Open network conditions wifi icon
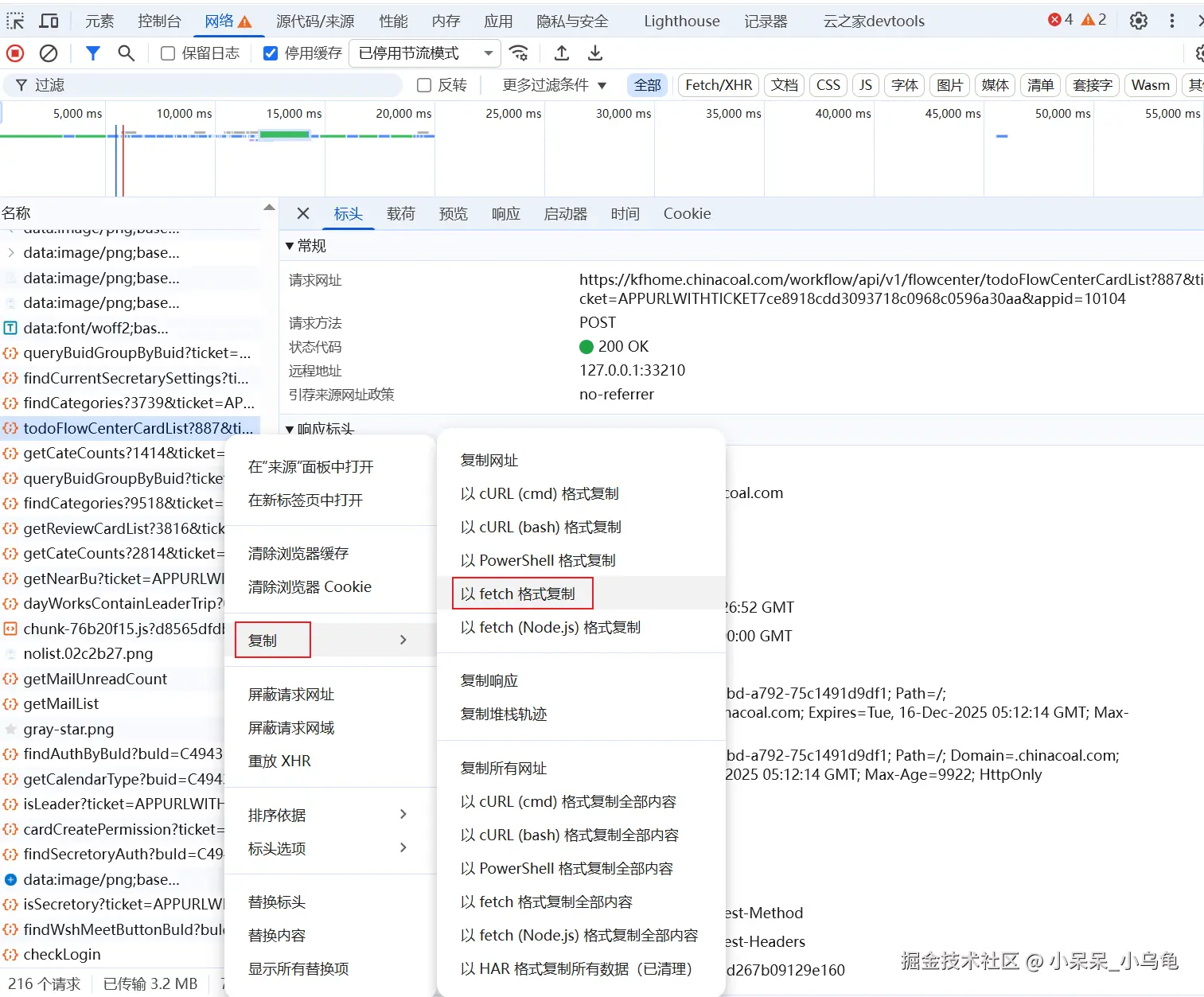Viewport: 1204px width, 997px height. 519,53
